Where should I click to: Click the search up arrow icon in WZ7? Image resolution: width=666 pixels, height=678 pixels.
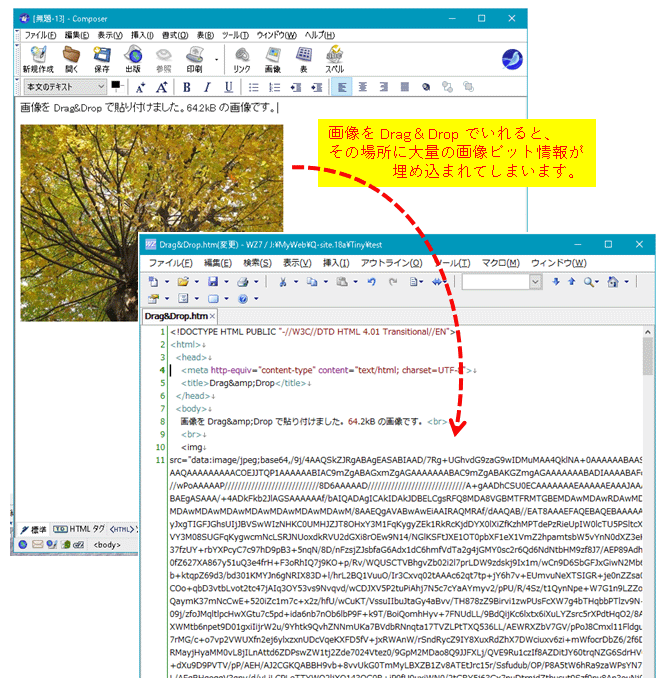click(x=572, y=282)
